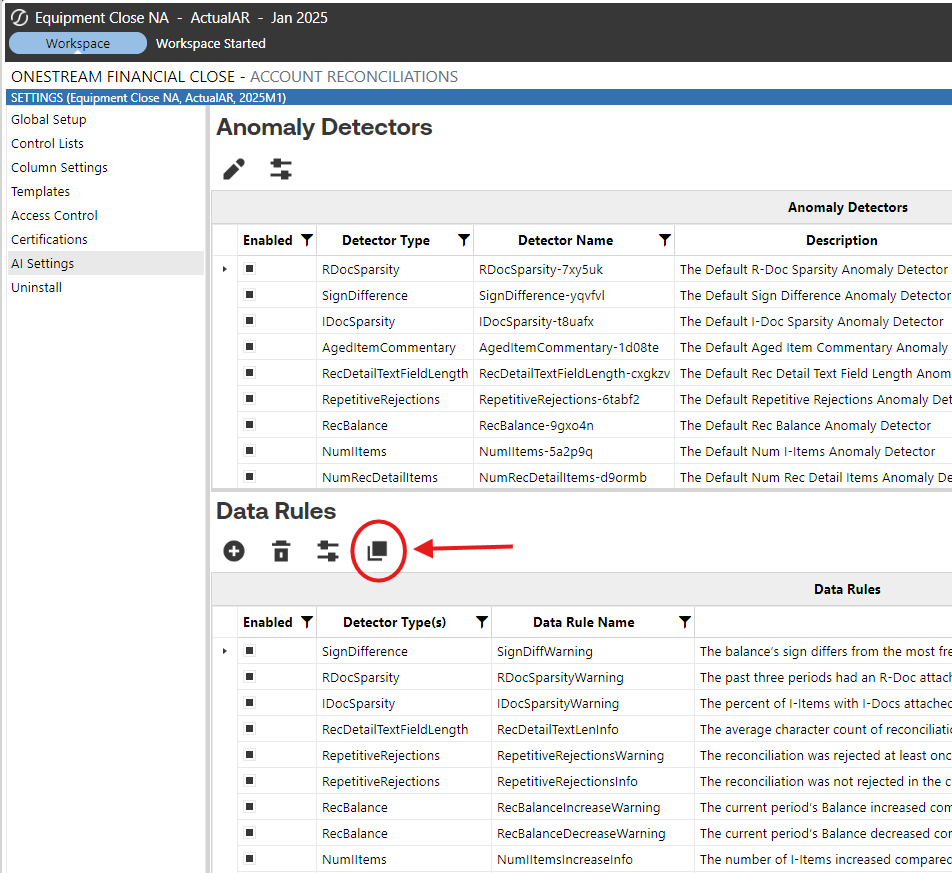Filter the Data Rules Enabled column
Viewport: 952px width, 873px height.
coord(307,622)
